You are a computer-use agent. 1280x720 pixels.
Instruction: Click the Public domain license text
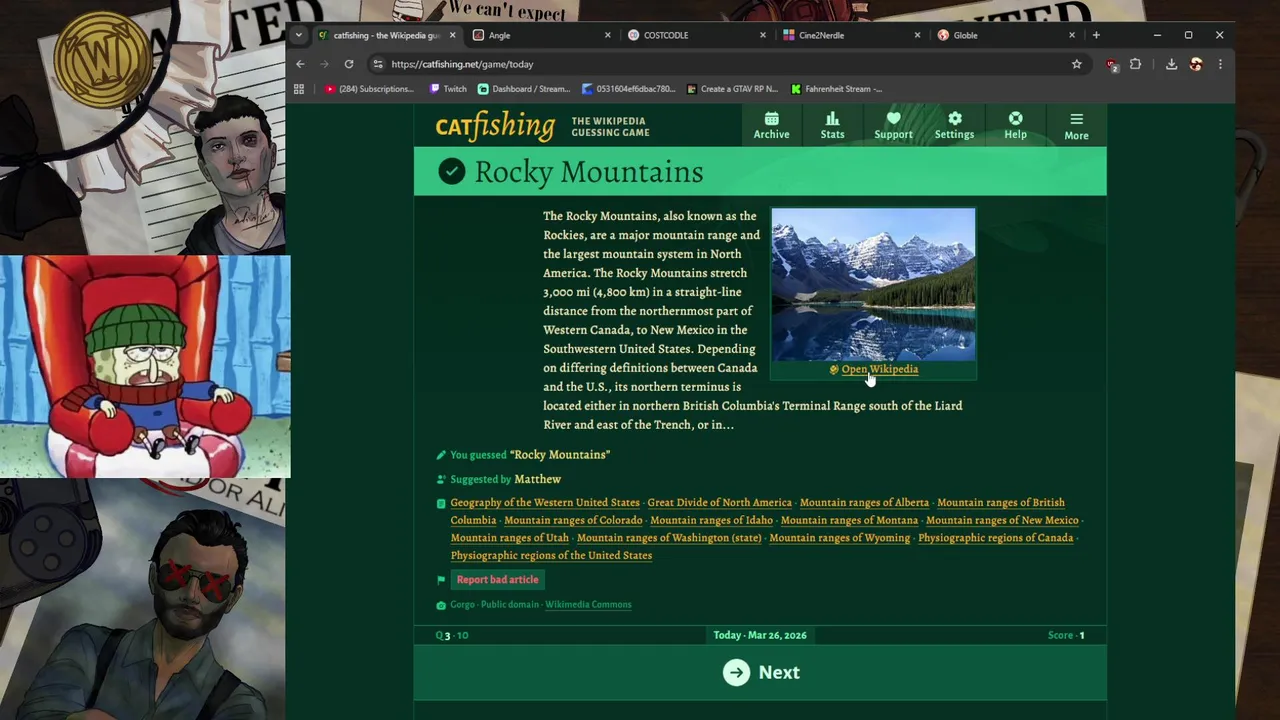[x=509, y=604]
